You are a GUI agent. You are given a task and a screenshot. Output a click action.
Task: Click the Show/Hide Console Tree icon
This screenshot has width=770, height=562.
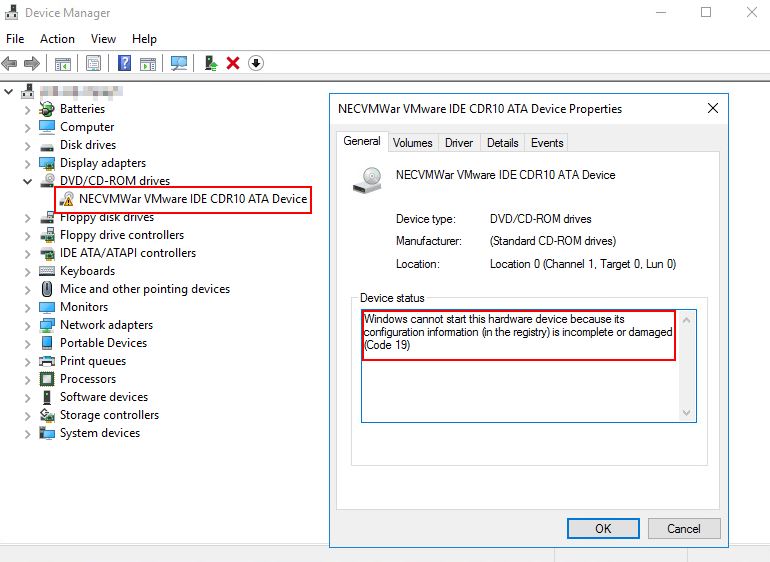pyautogui.click(x=63, y=63)
